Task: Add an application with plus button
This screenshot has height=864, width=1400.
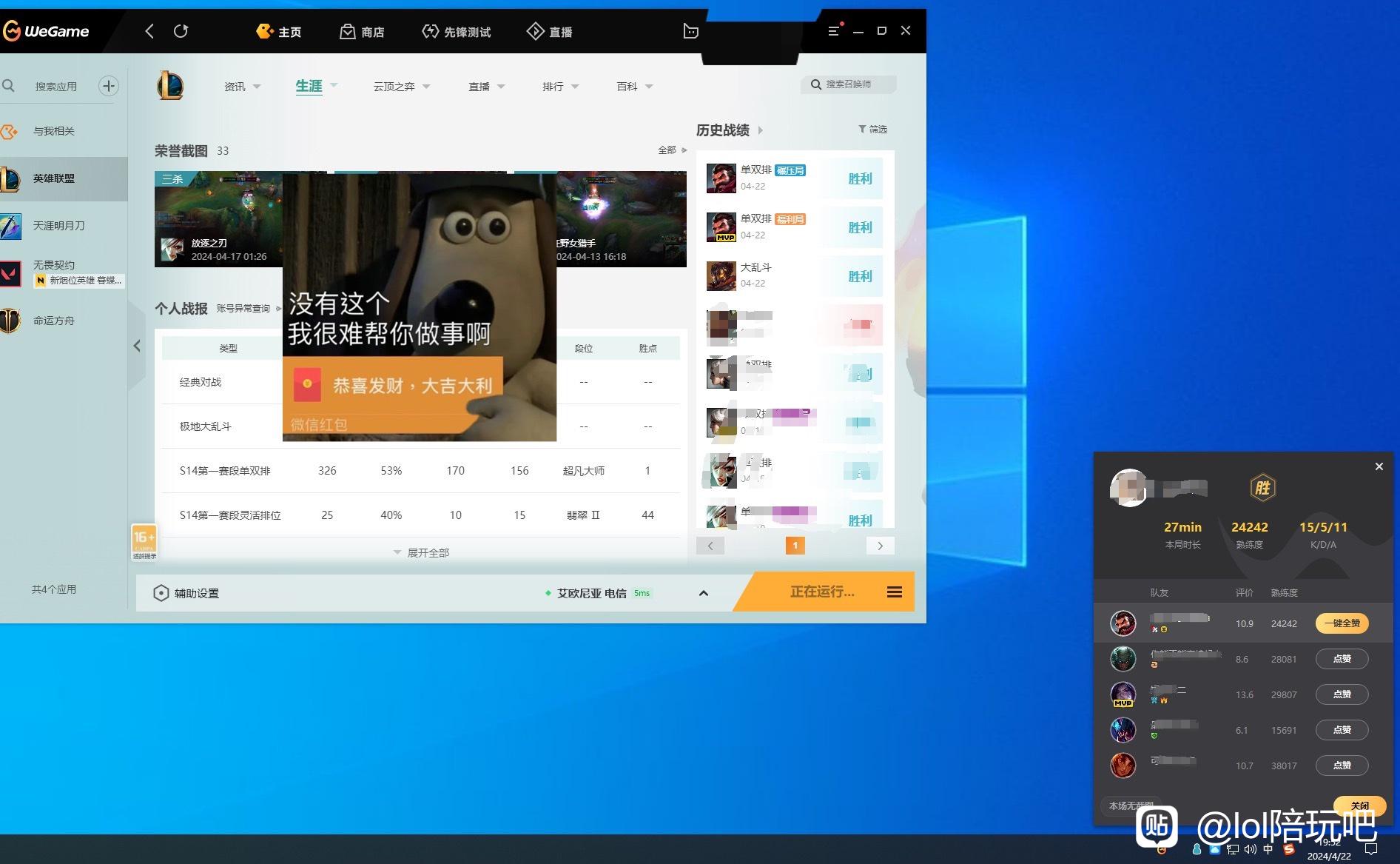Action: point(109,86)
